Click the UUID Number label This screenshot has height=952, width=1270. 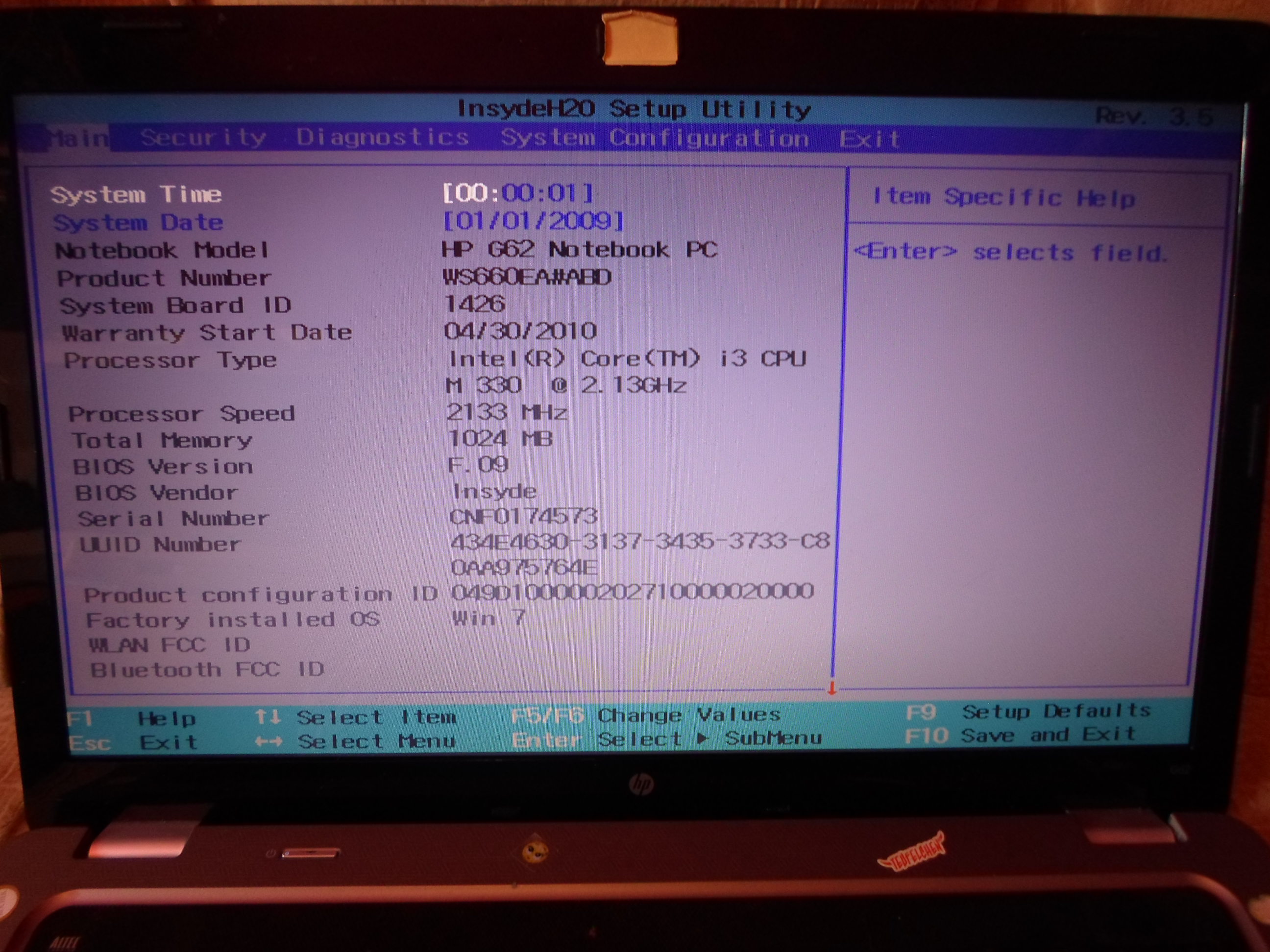pyautogui.click(x=160, y=544)
